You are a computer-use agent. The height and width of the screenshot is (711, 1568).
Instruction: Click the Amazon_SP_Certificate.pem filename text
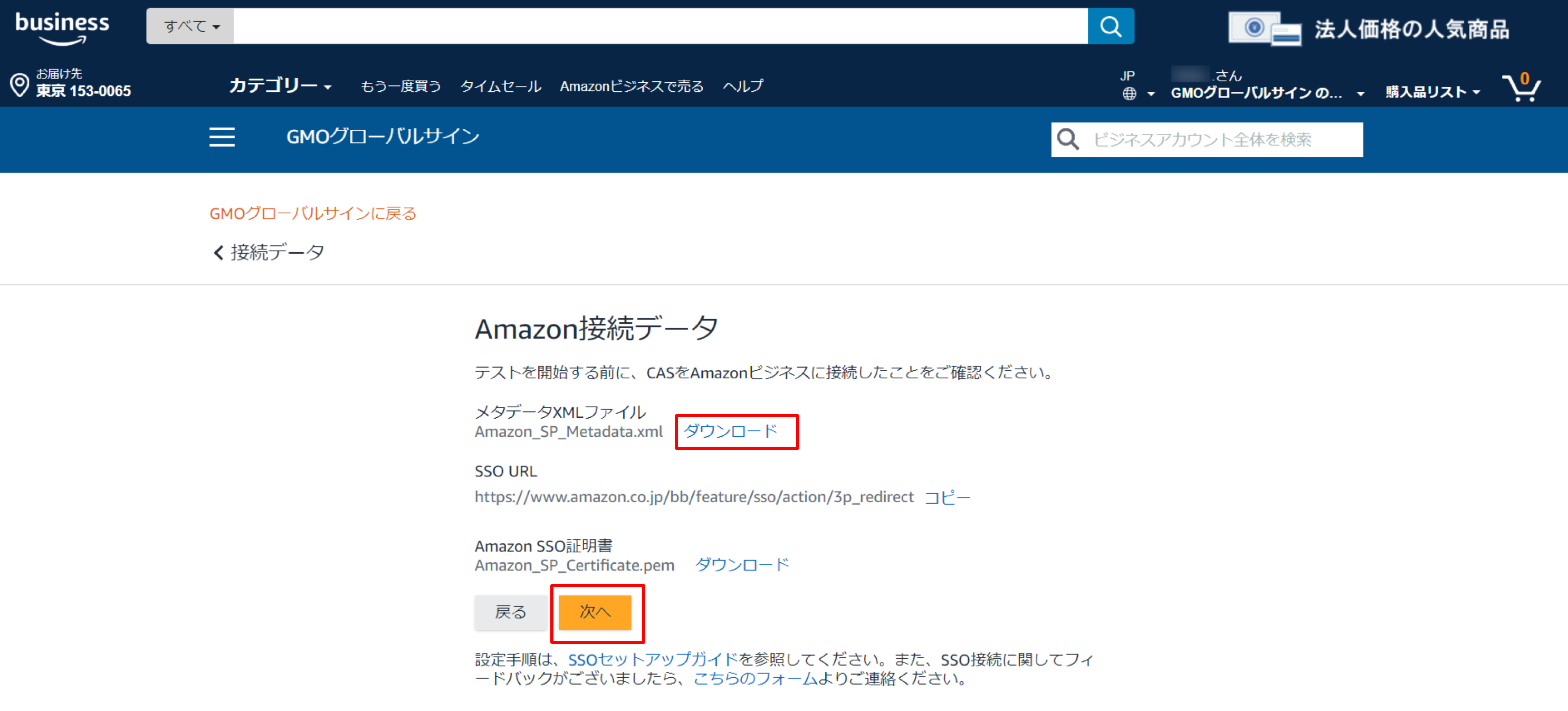(574, 565)
